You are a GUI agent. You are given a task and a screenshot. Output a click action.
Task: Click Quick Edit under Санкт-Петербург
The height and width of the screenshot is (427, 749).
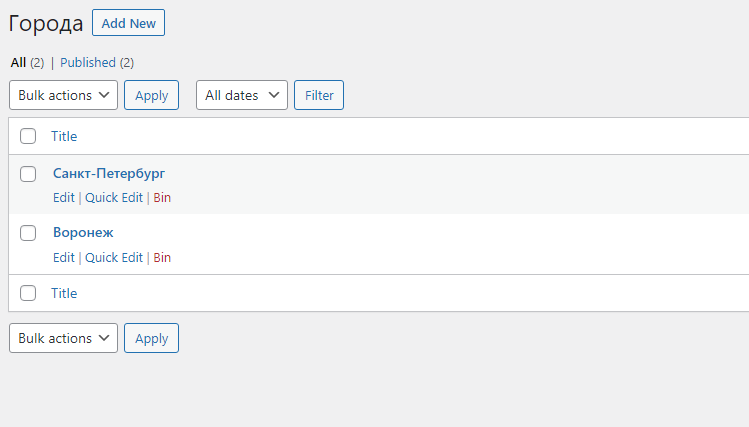coord(114,198)
